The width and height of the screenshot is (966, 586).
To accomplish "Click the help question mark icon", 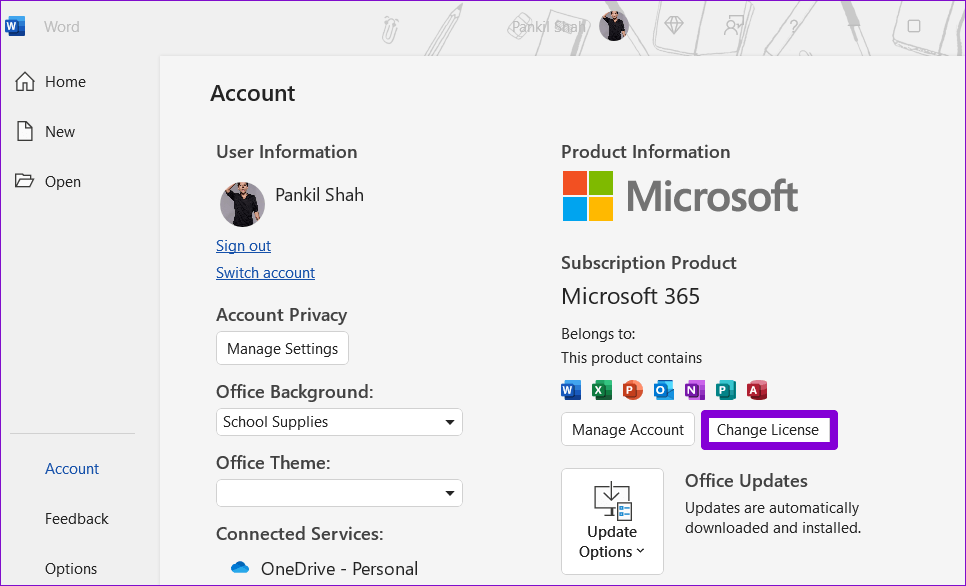I will coord(794,26).
